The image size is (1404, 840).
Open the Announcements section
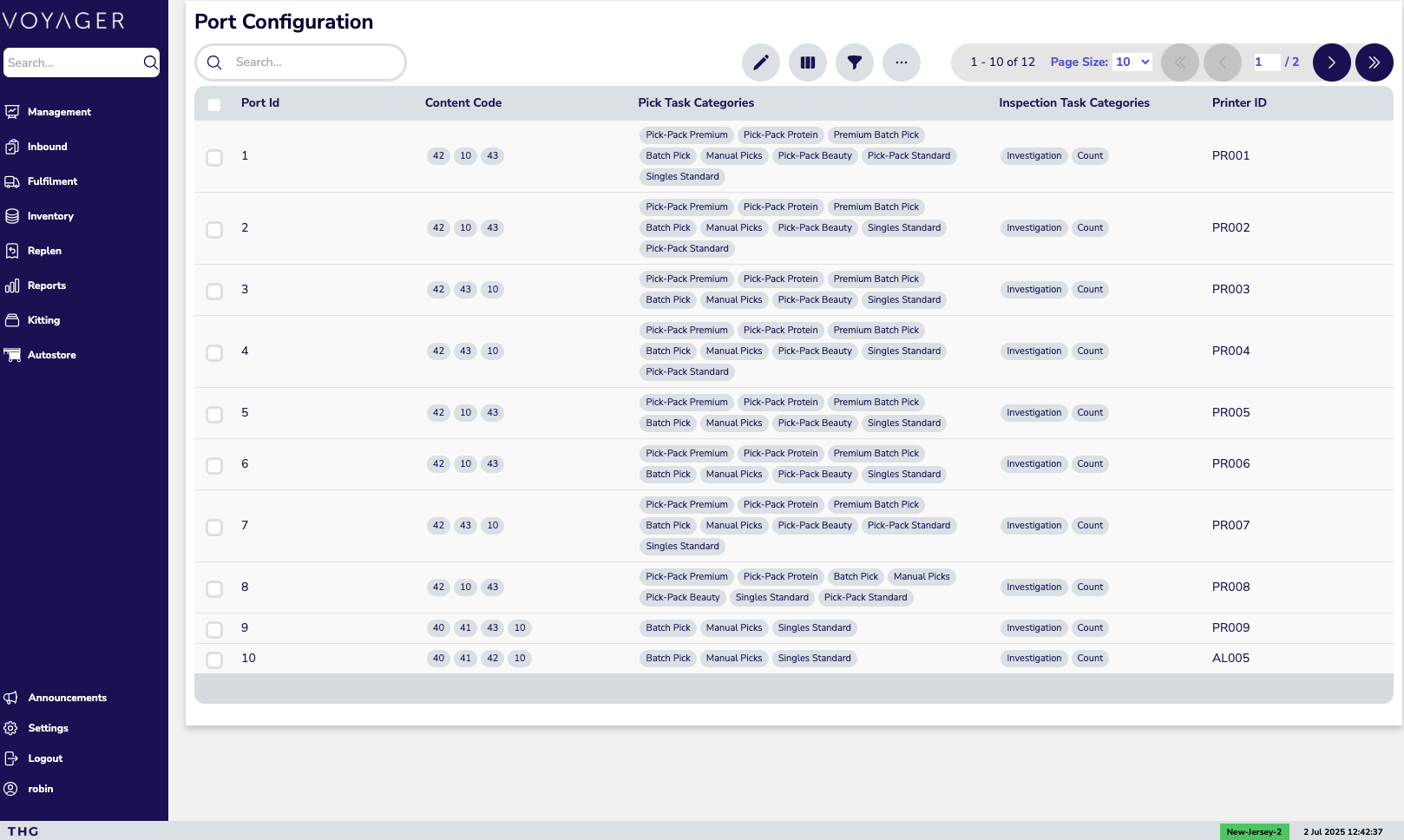click(67, 698)
